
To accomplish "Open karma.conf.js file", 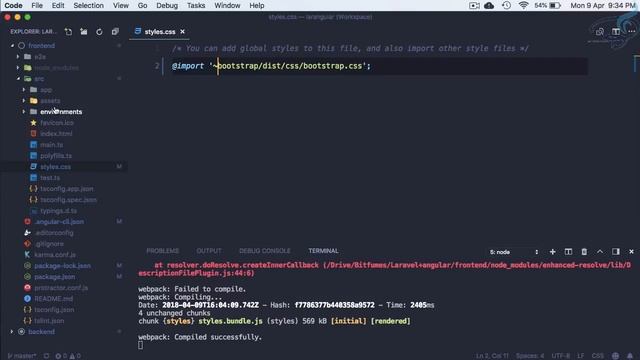I will [x=55, y=255].
